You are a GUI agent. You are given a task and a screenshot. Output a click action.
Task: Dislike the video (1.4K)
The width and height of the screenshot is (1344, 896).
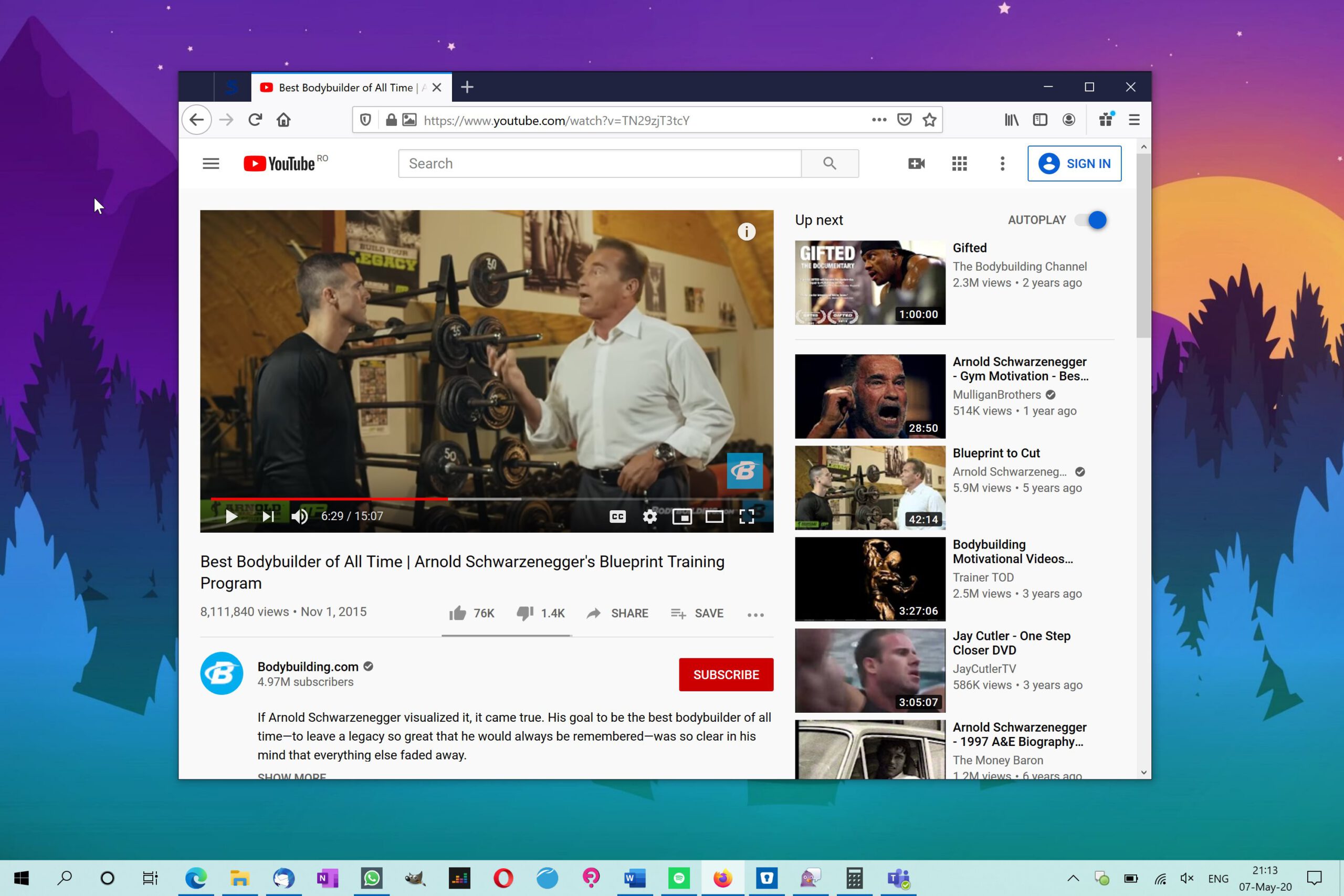point(540,613)
